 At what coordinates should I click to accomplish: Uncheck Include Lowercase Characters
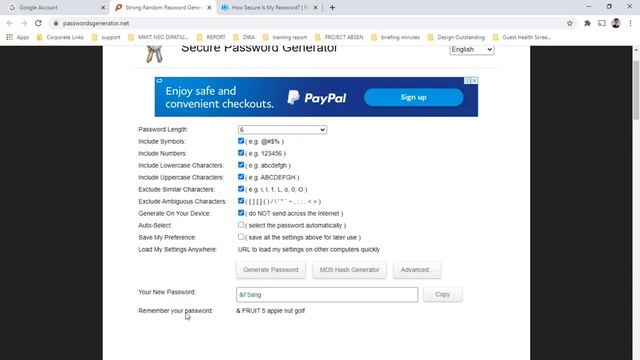pos(241,165)
